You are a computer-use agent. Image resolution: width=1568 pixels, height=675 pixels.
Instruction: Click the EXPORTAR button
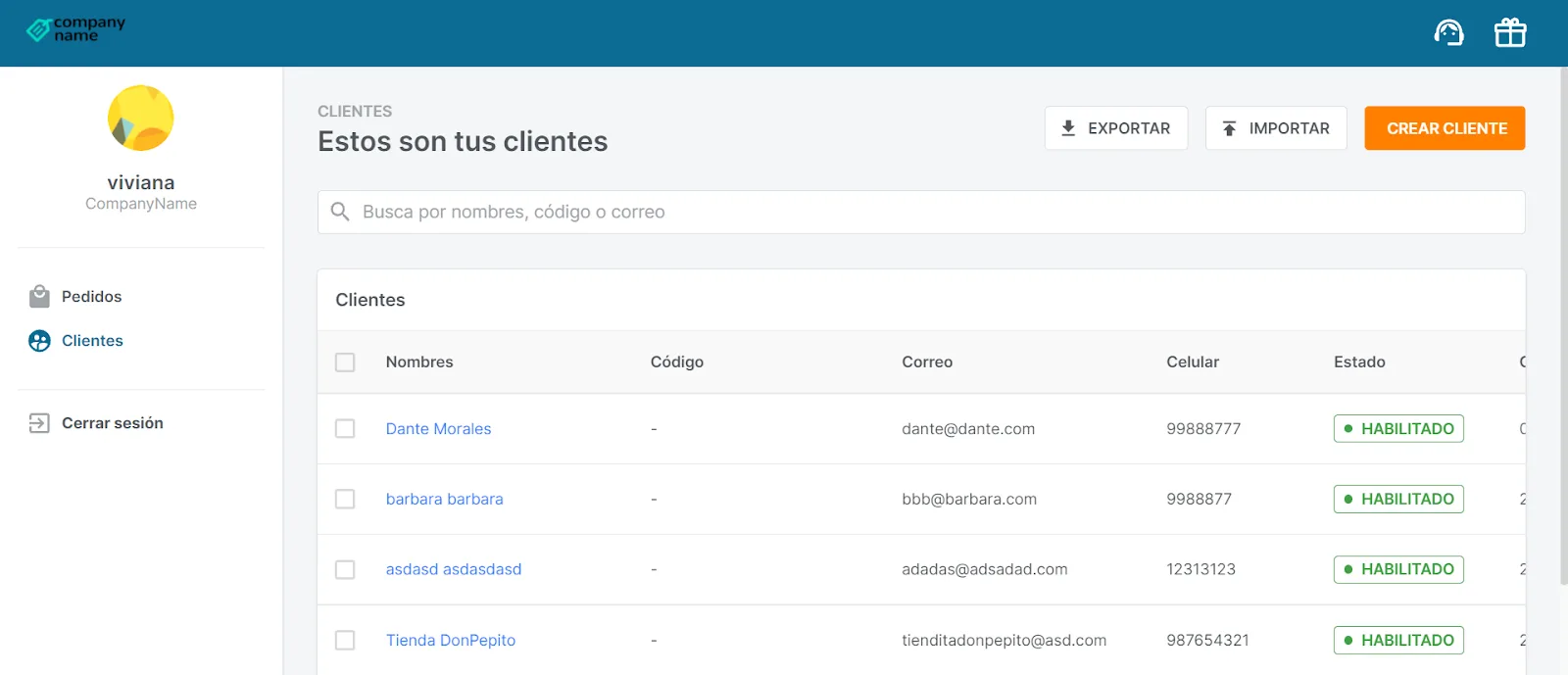pyautogui.click(x=1116, y=128)
